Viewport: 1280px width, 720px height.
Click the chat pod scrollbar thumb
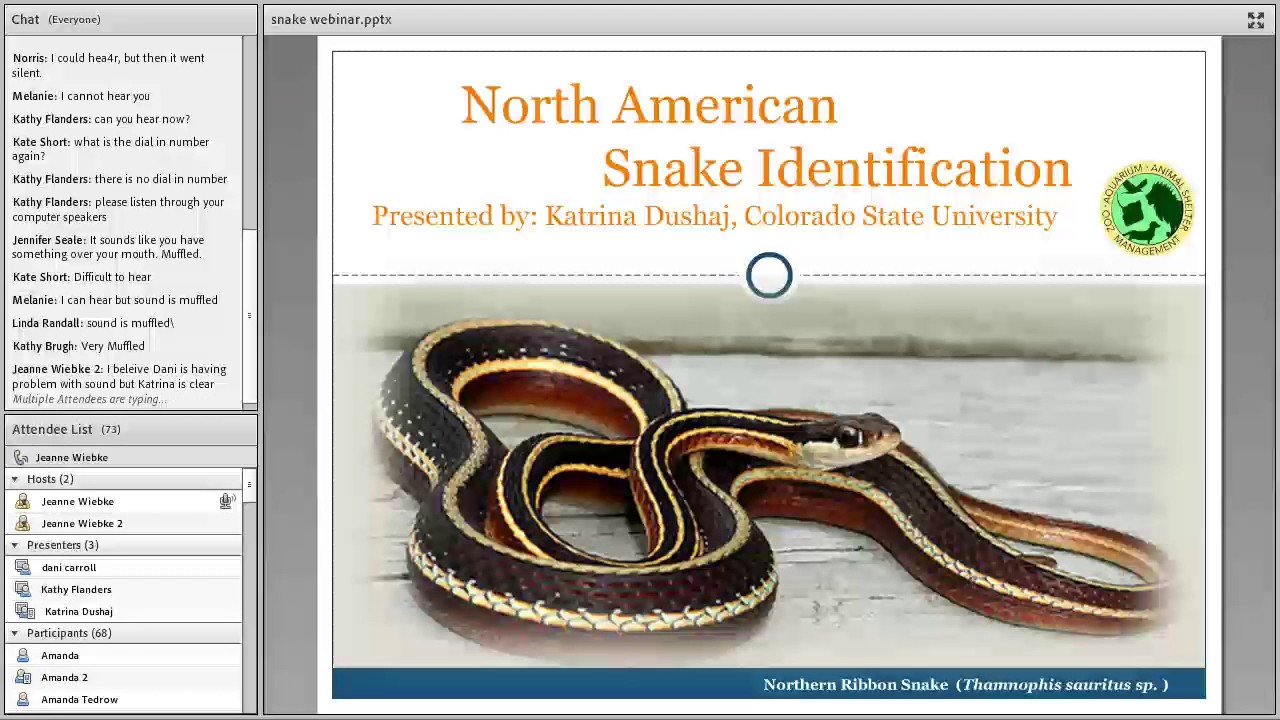pos(249,316)
